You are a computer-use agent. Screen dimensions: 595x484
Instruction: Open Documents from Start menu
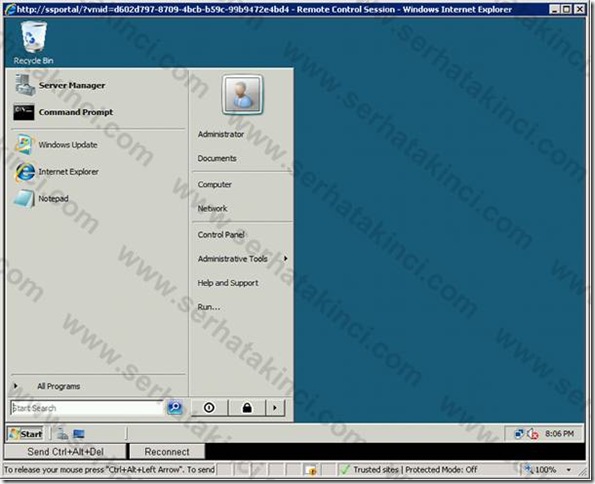tap(217, 158)
